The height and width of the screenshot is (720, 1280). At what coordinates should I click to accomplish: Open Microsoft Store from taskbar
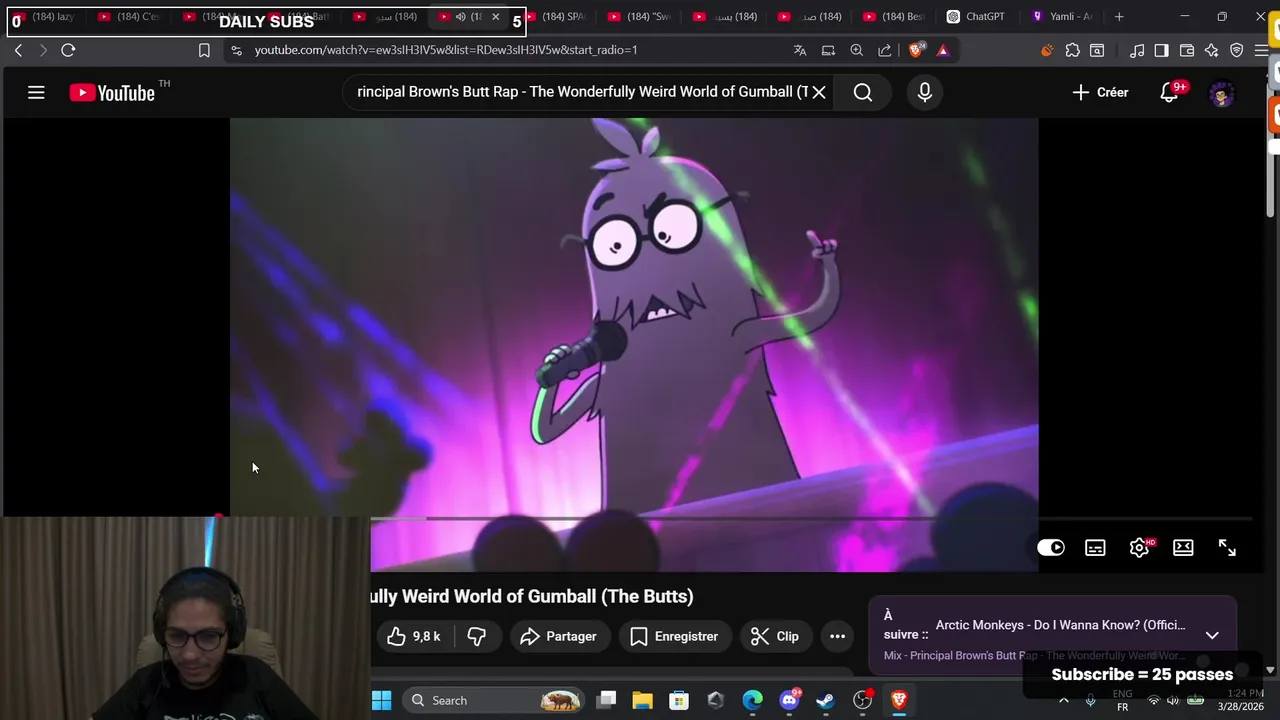coord(679,700)
